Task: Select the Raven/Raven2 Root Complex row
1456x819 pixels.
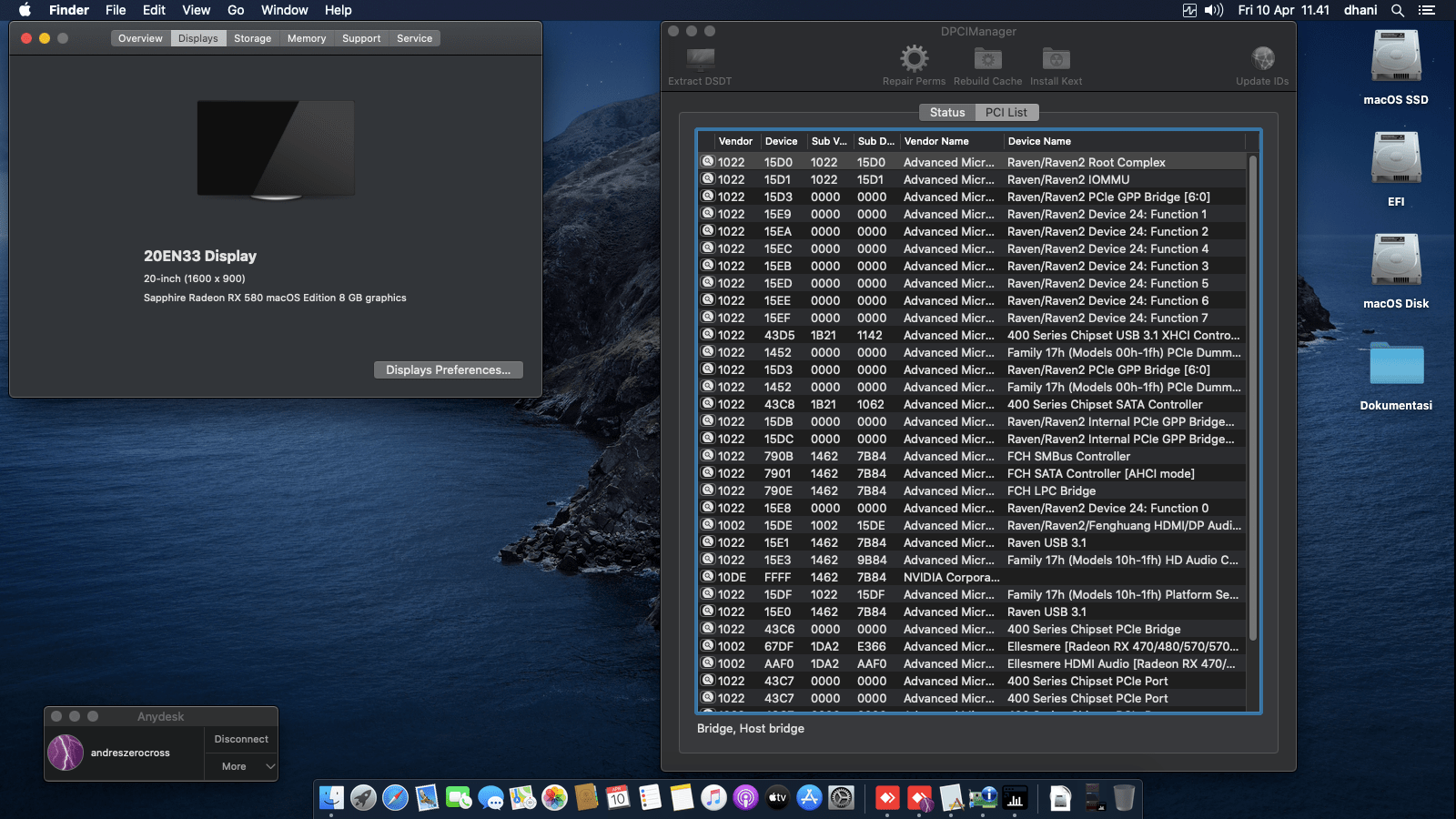Action: click(x=972, y=162)
